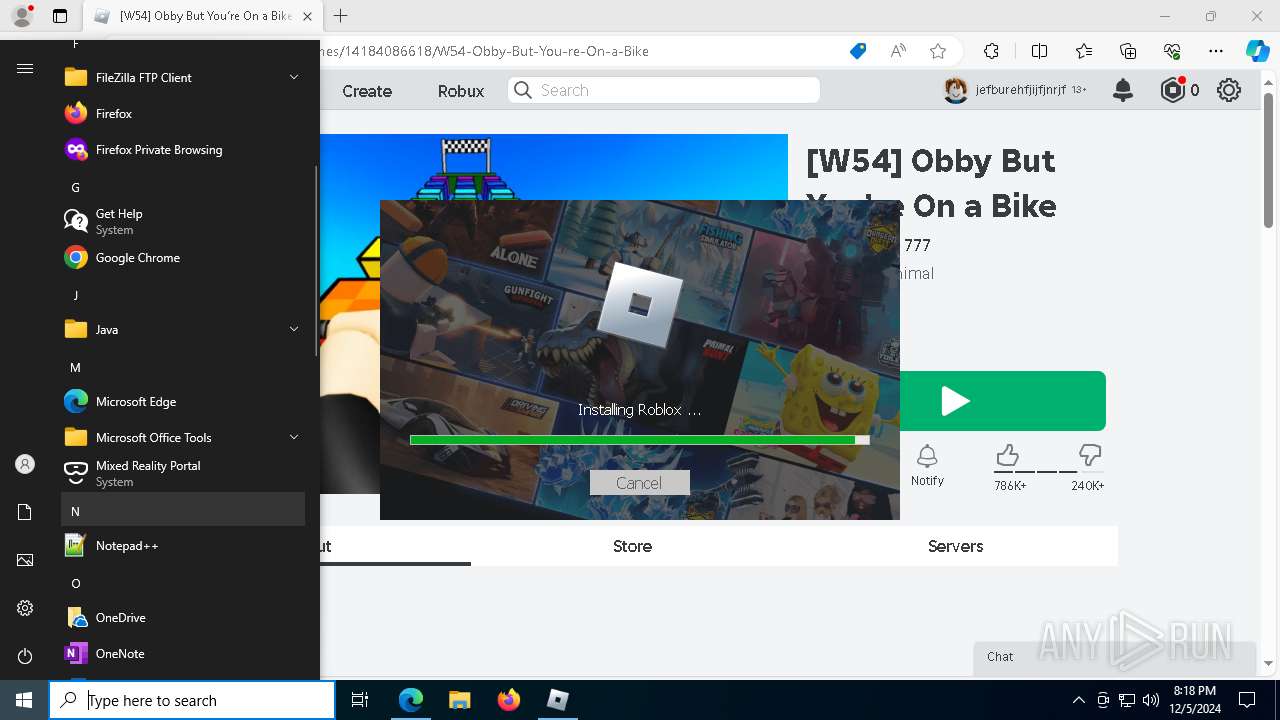1280x720 pixels.
Task: Open the Edge tab actions menu
Action: [x=60, y=16]
